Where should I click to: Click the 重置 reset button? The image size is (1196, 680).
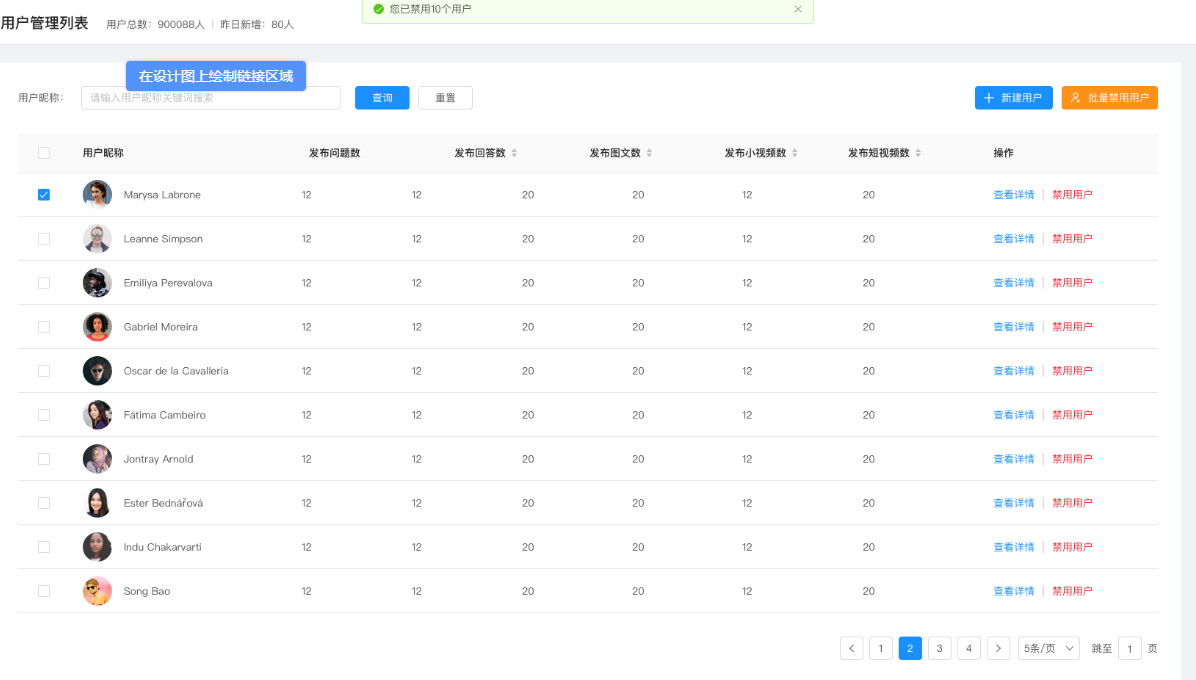click(445, 98)
